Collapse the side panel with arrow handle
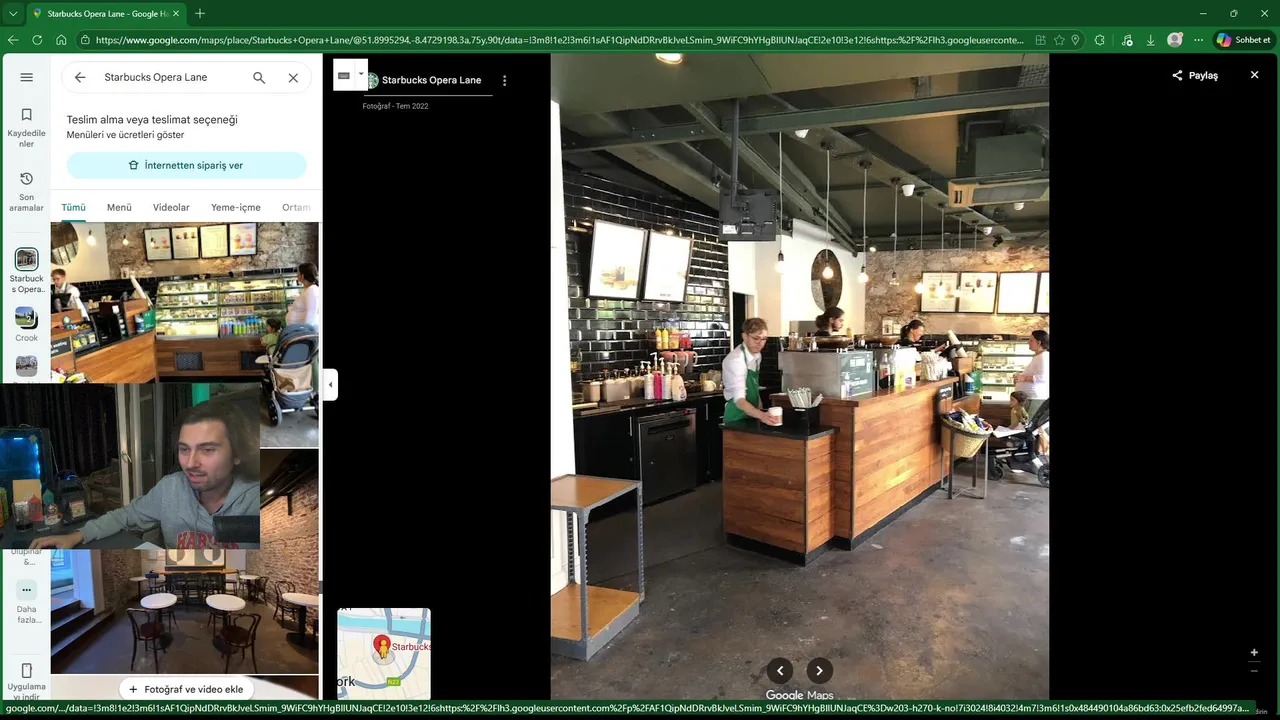This screenshot has height=720, width=1280. pyautogui.click(x=330, y=384)
